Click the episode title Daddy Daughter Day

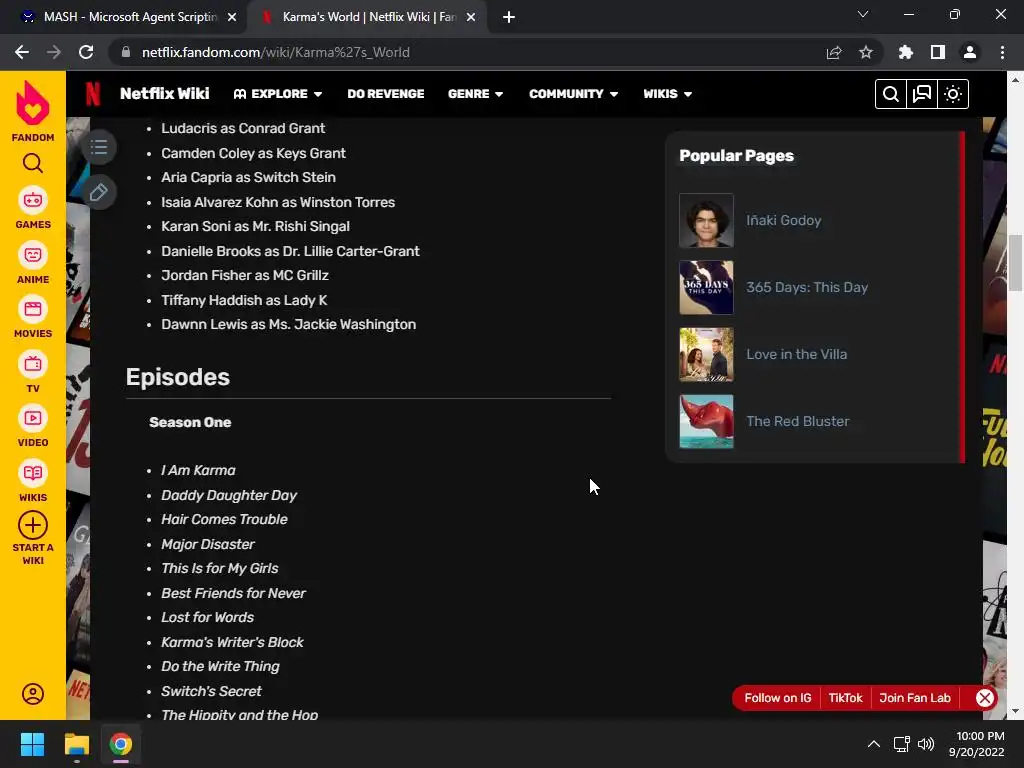click(x=229, y=495)
